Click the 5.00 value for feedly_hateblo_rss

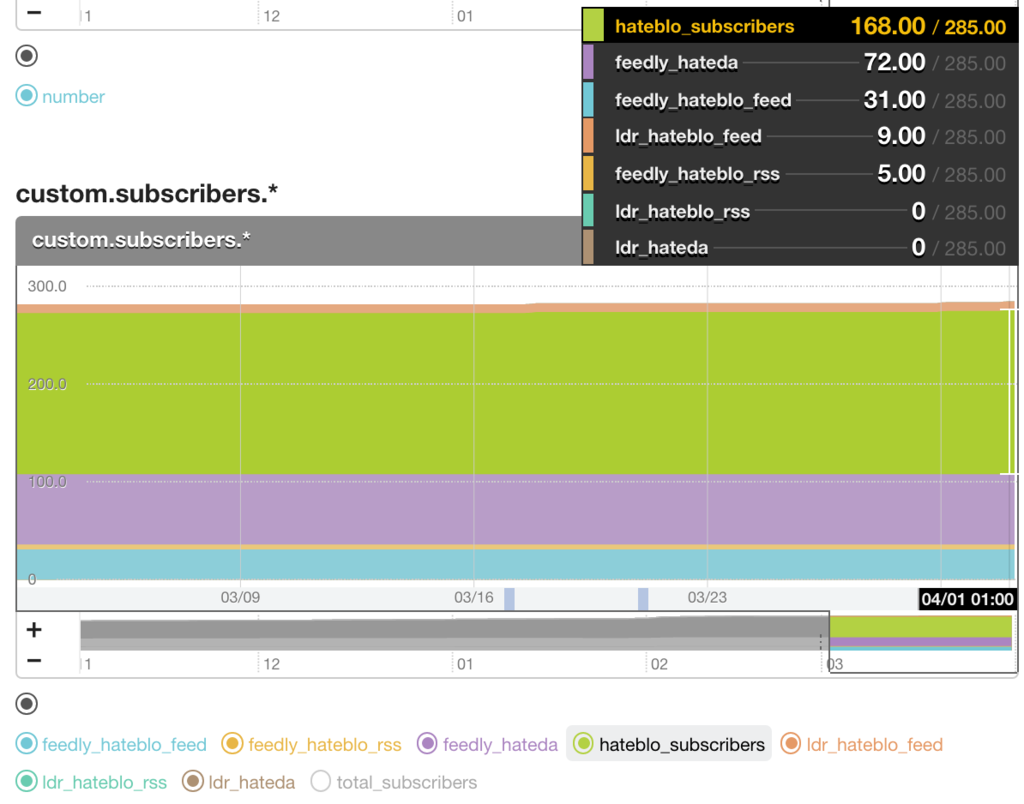[x=901, y=174]
